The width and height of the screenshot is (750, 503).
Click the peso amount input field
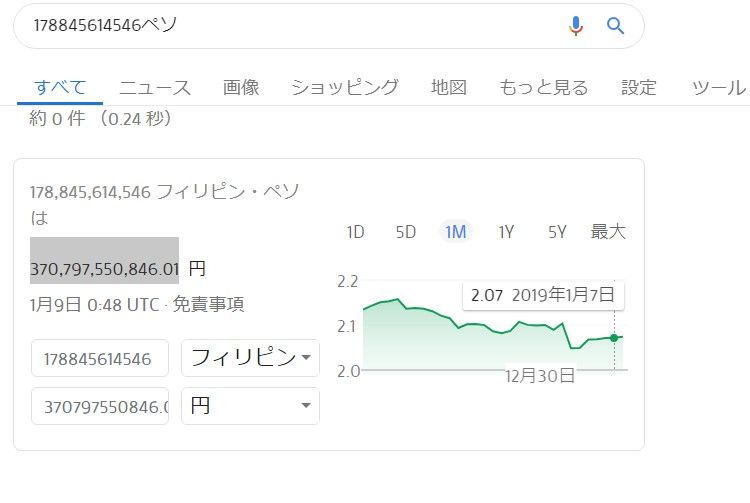pyautogui.click(x=100, y=358)
